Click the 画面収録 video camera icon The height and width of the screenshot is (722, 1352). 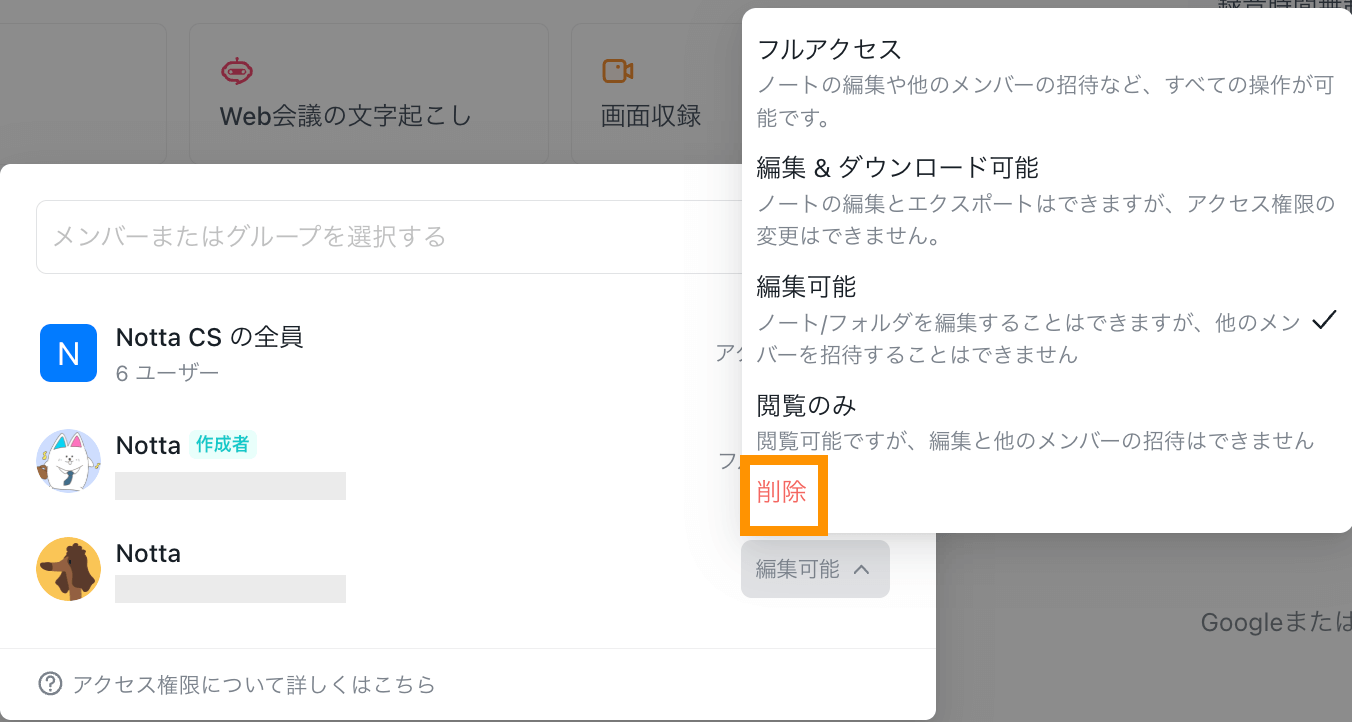(x=617, y=71)
